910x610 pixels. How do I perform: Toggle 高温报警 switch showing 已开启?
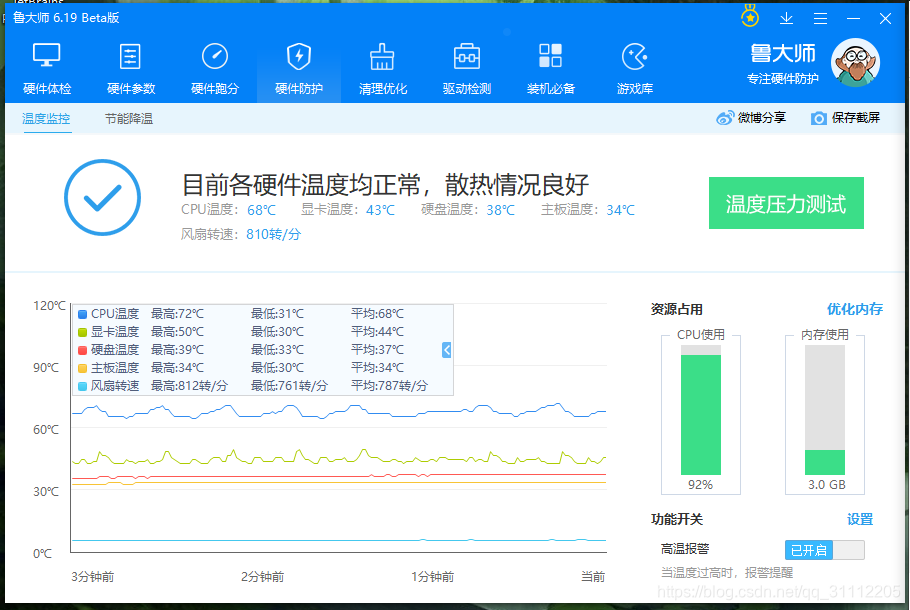[824, 550]
